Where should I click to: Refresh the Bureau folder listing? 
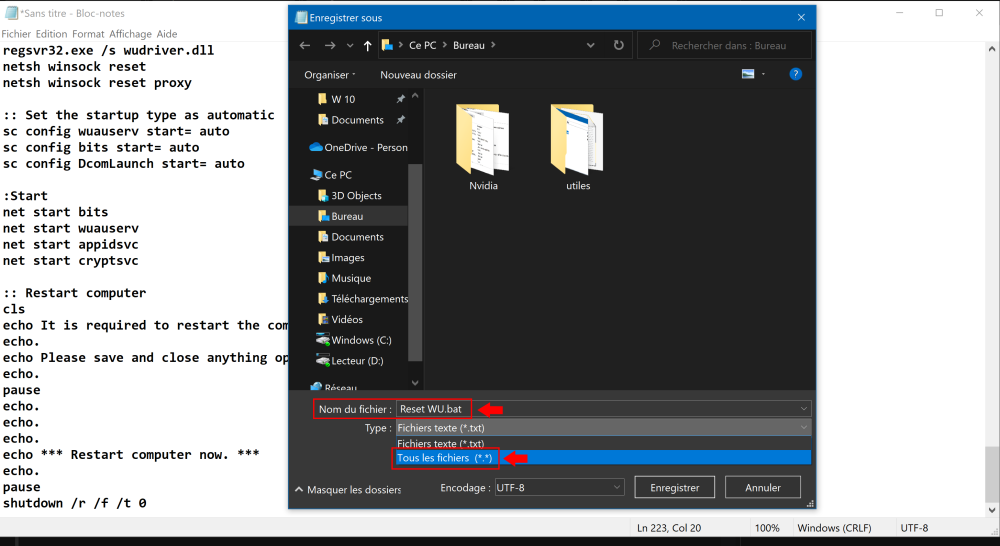pos(619,45)
